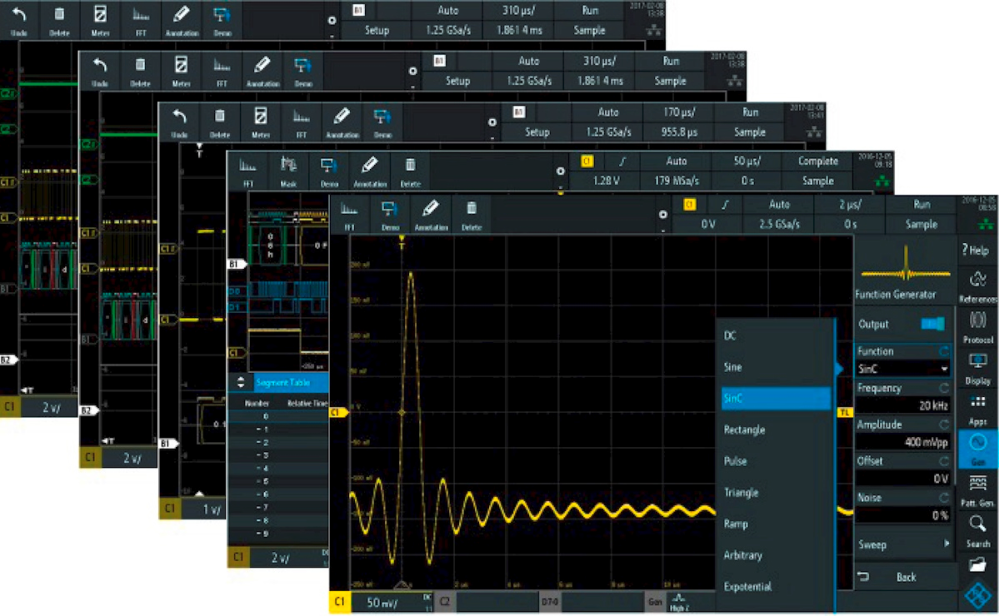Click the yellow C1 ground level marker
Viewport: 999px width, 616px height.
[x=337, y=412]
